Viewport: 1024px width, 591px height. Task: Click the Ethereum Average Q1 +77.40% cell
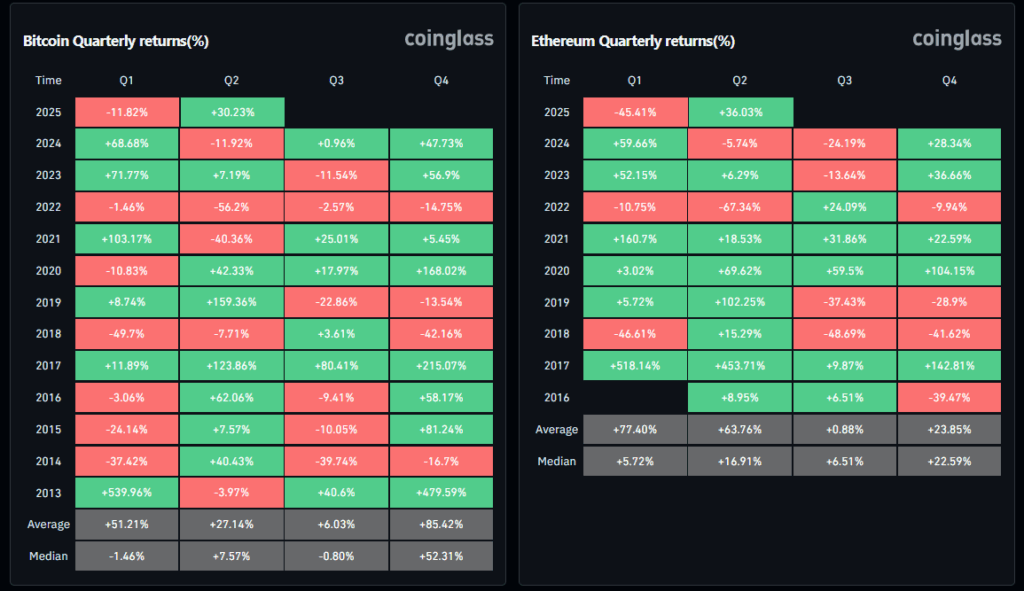click(635, 430)
